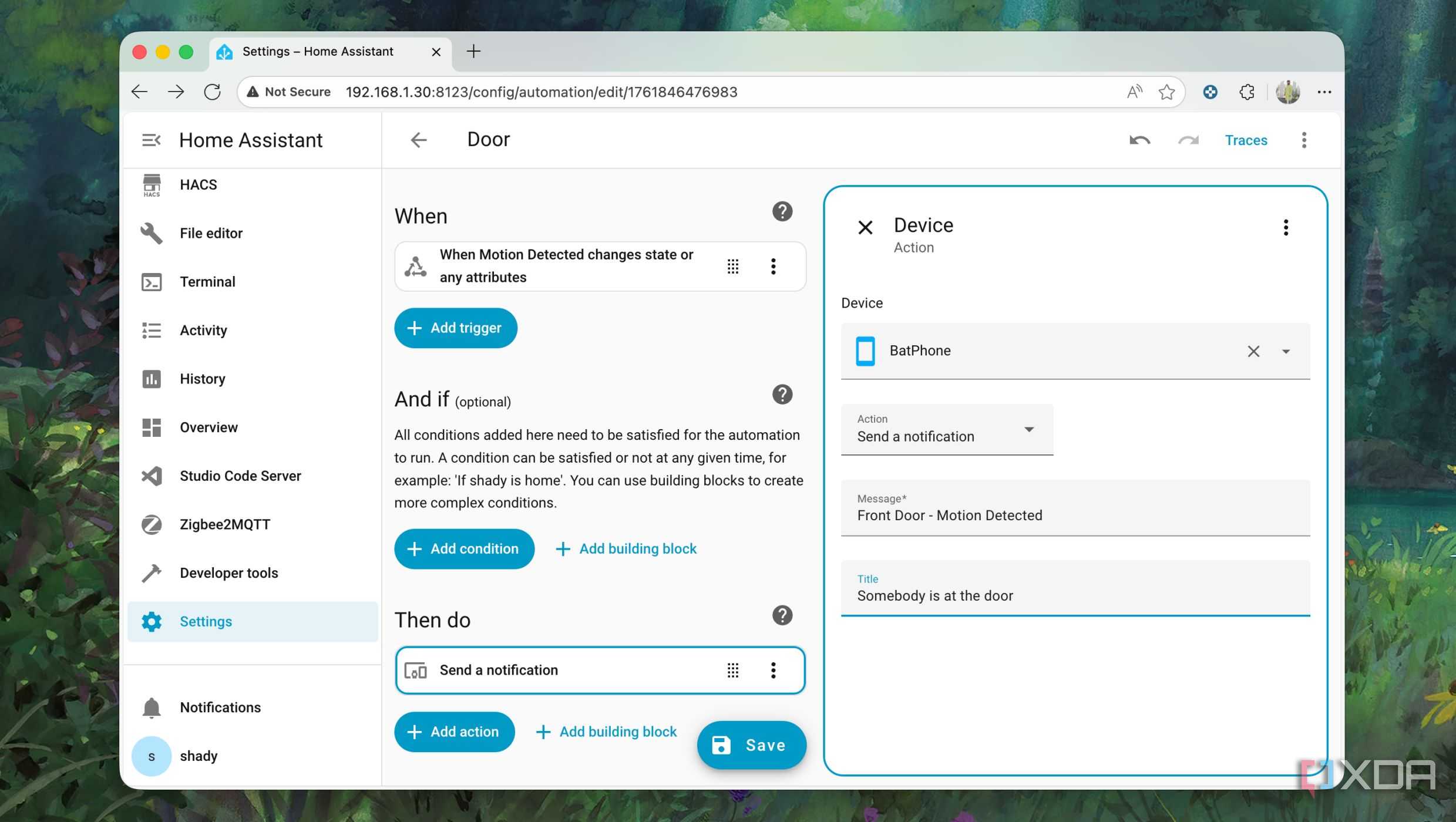Open help for the When section
1456x822 pixels.
pyautogui.click(x=782, y=211)
